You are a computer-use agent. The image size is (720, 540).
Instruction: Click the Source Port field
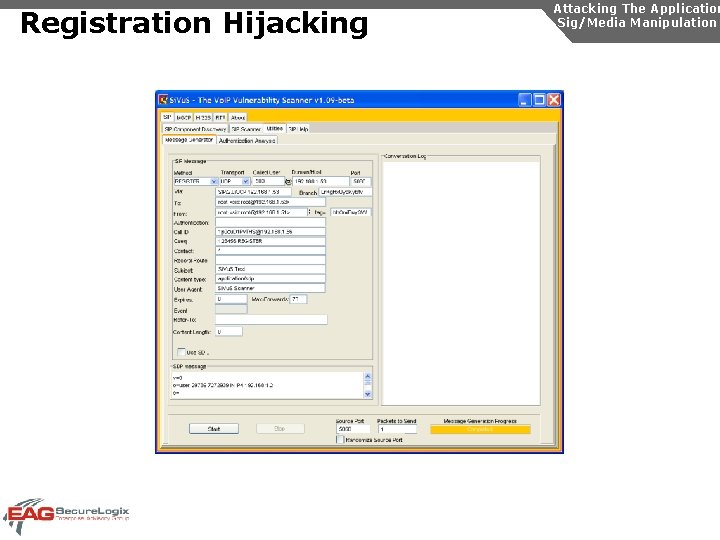click(x=353, y=429)
